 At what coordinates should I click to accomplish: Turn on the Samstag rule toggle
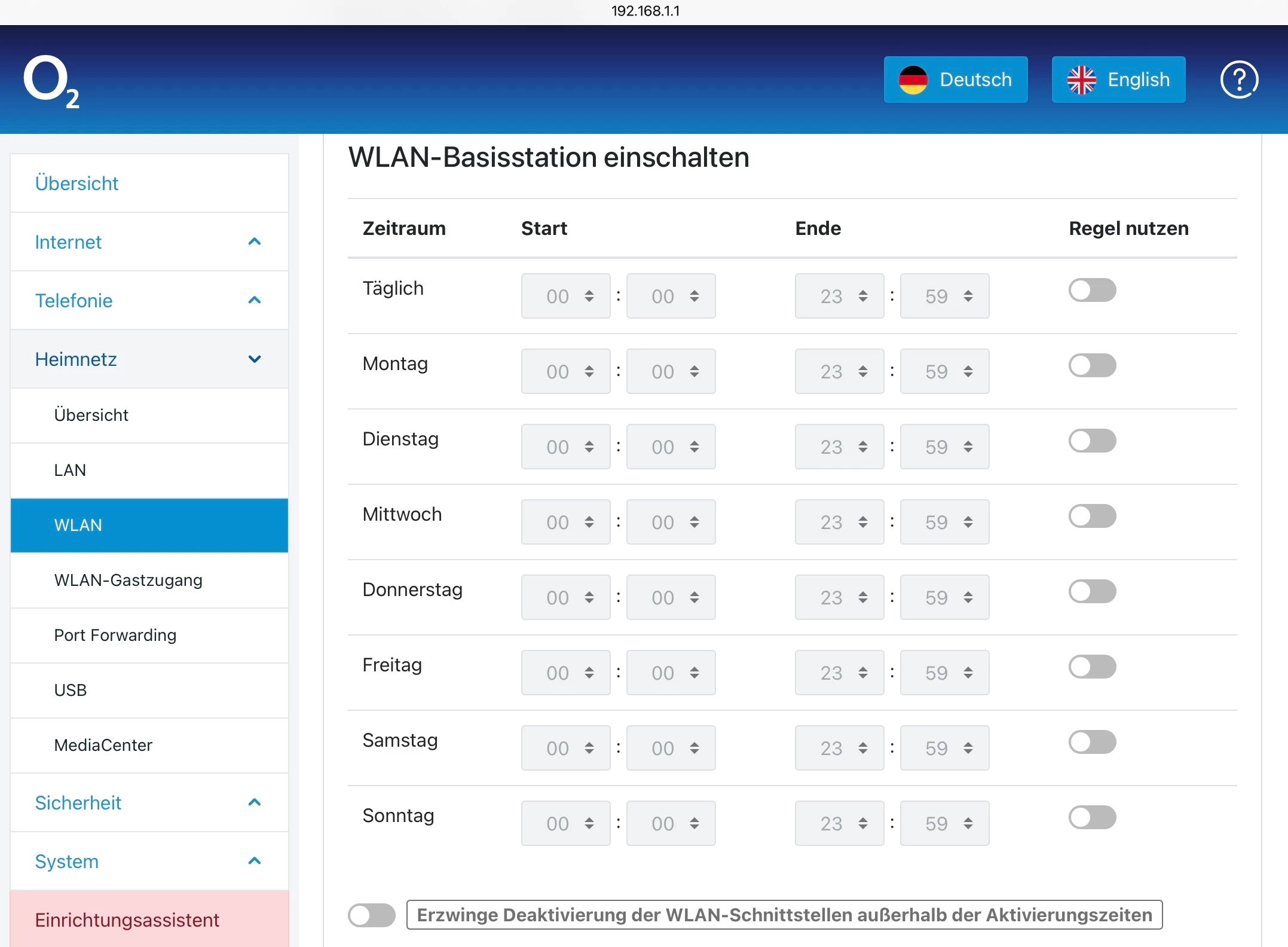[1092, 743]
